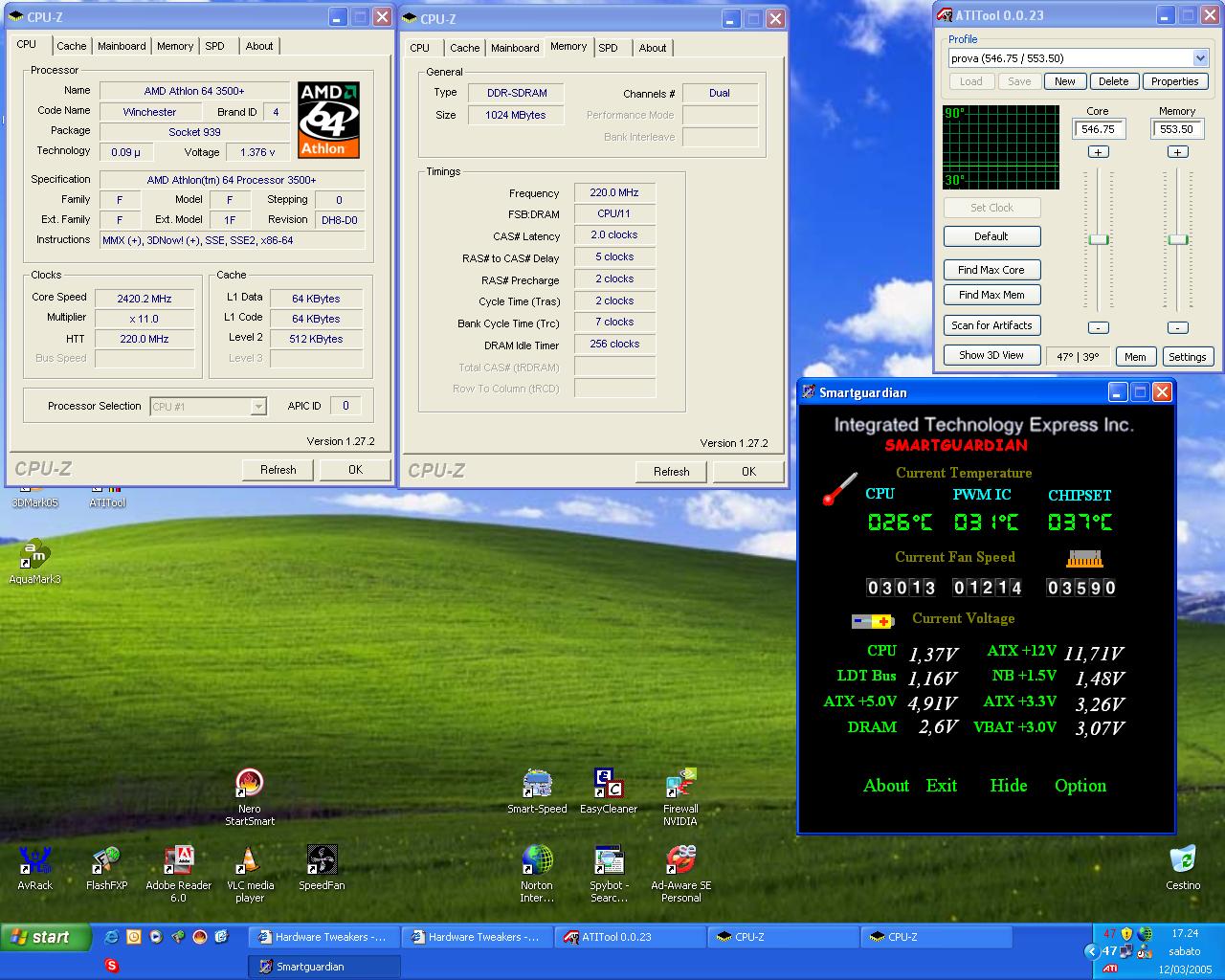The image size is (1225, 980).
Task: Click Scan for Artifacts button
Action: (991, 325)
